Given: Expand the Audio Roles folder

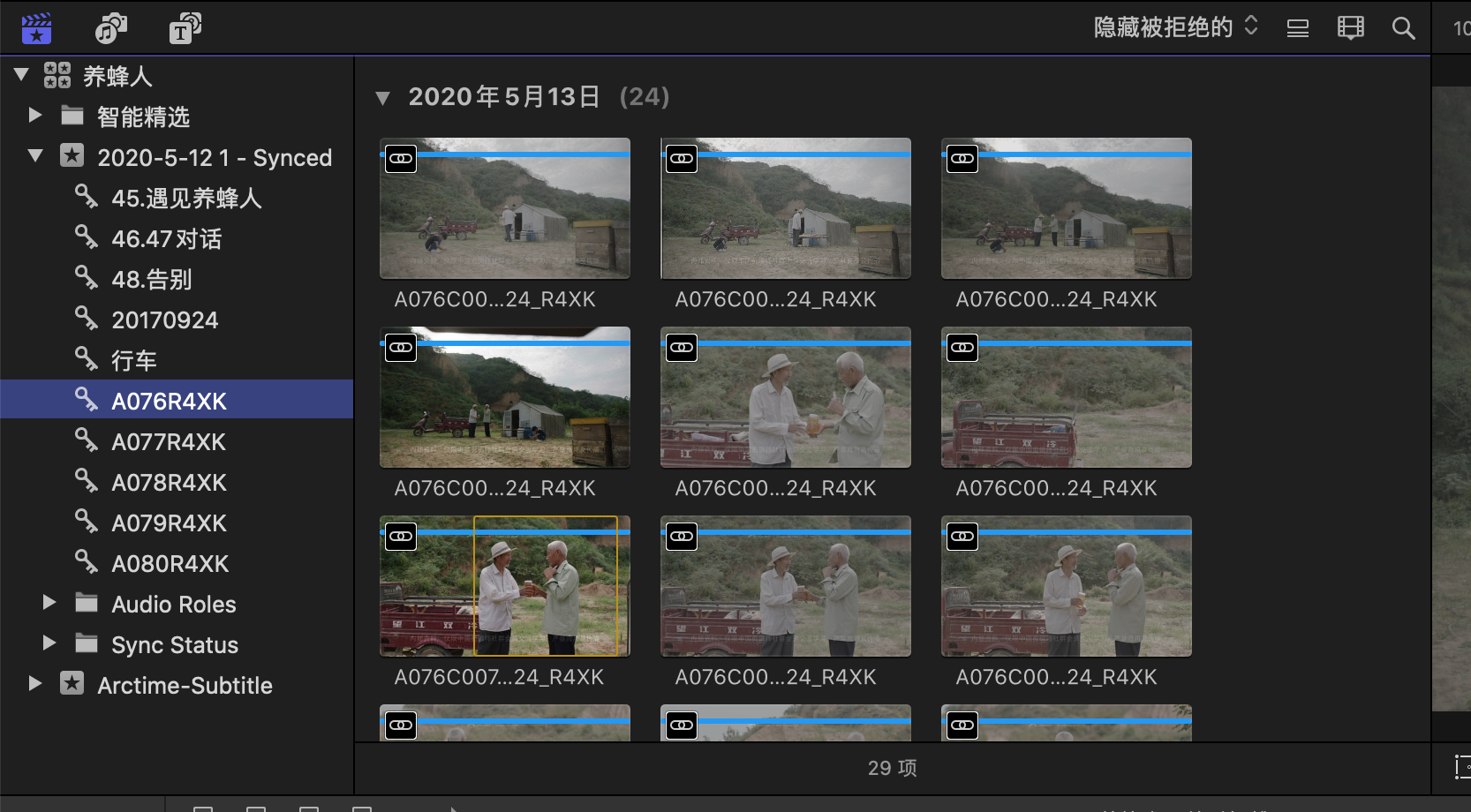Looking at the screenshot, I should 49,603.
